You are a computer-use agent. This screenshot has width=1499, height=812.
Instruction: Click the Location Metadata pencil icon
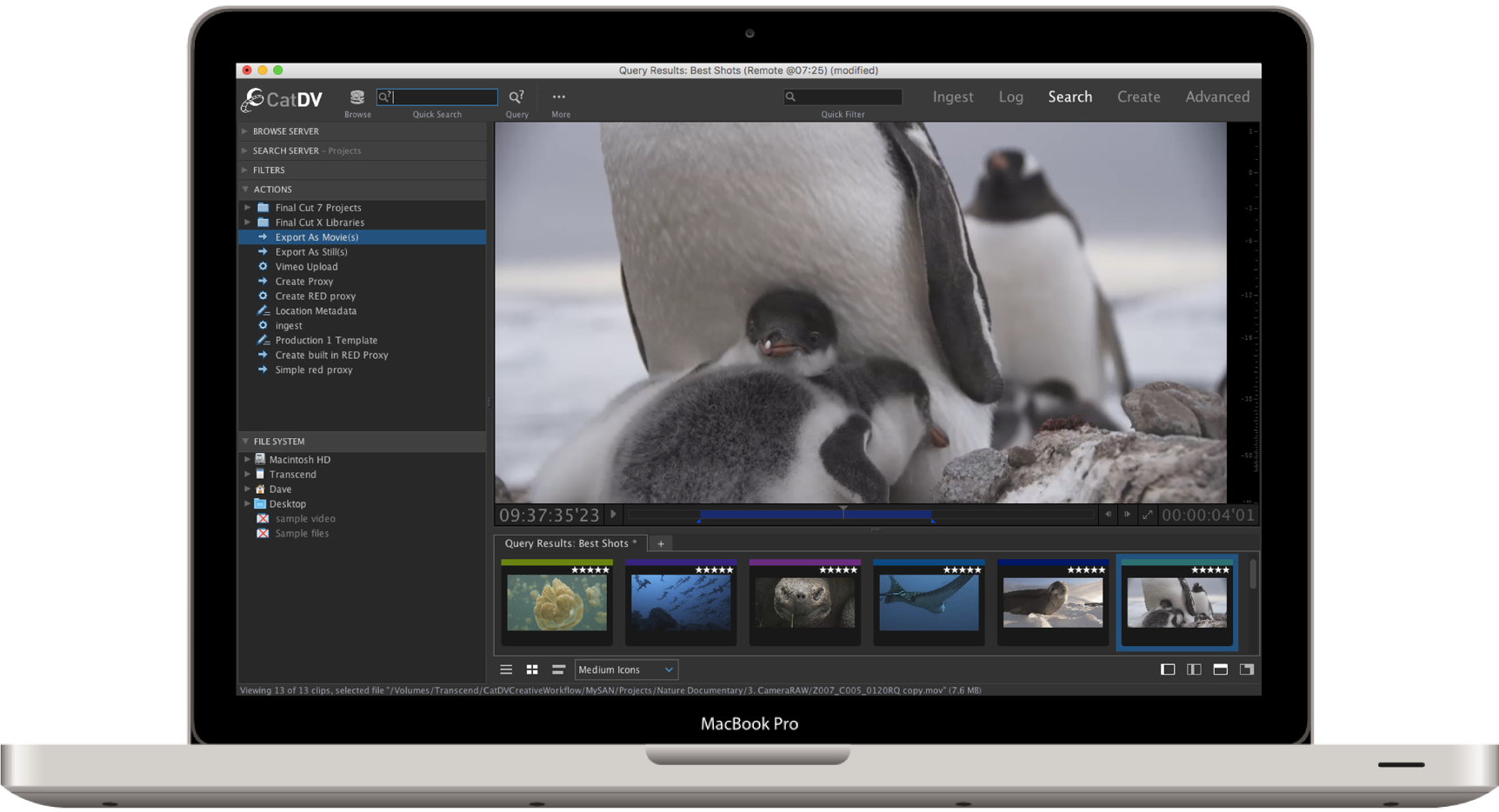(263, 311)
